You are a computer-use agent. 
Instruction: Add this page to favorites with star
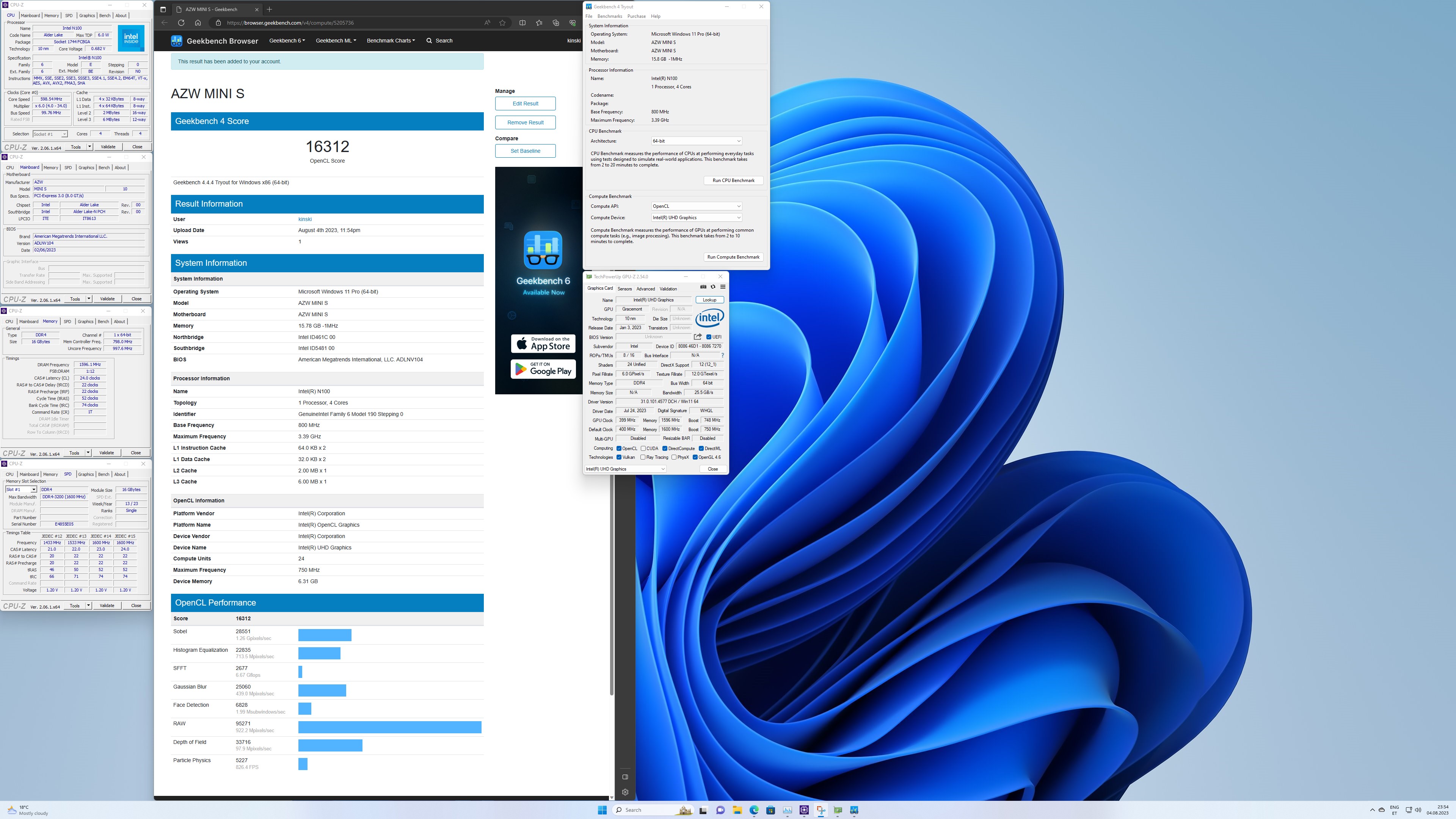tap(502, 23)
